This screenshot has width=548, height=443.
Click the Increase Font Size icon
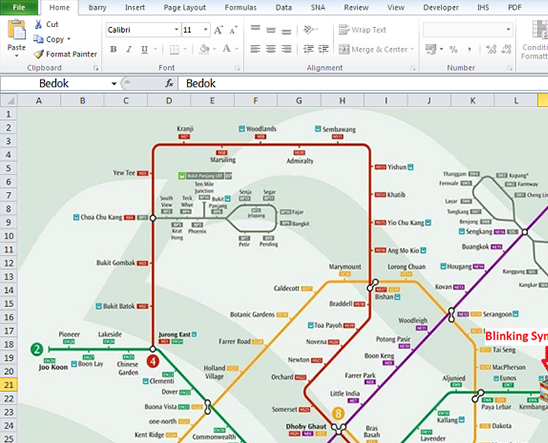(x=218, y=30)
